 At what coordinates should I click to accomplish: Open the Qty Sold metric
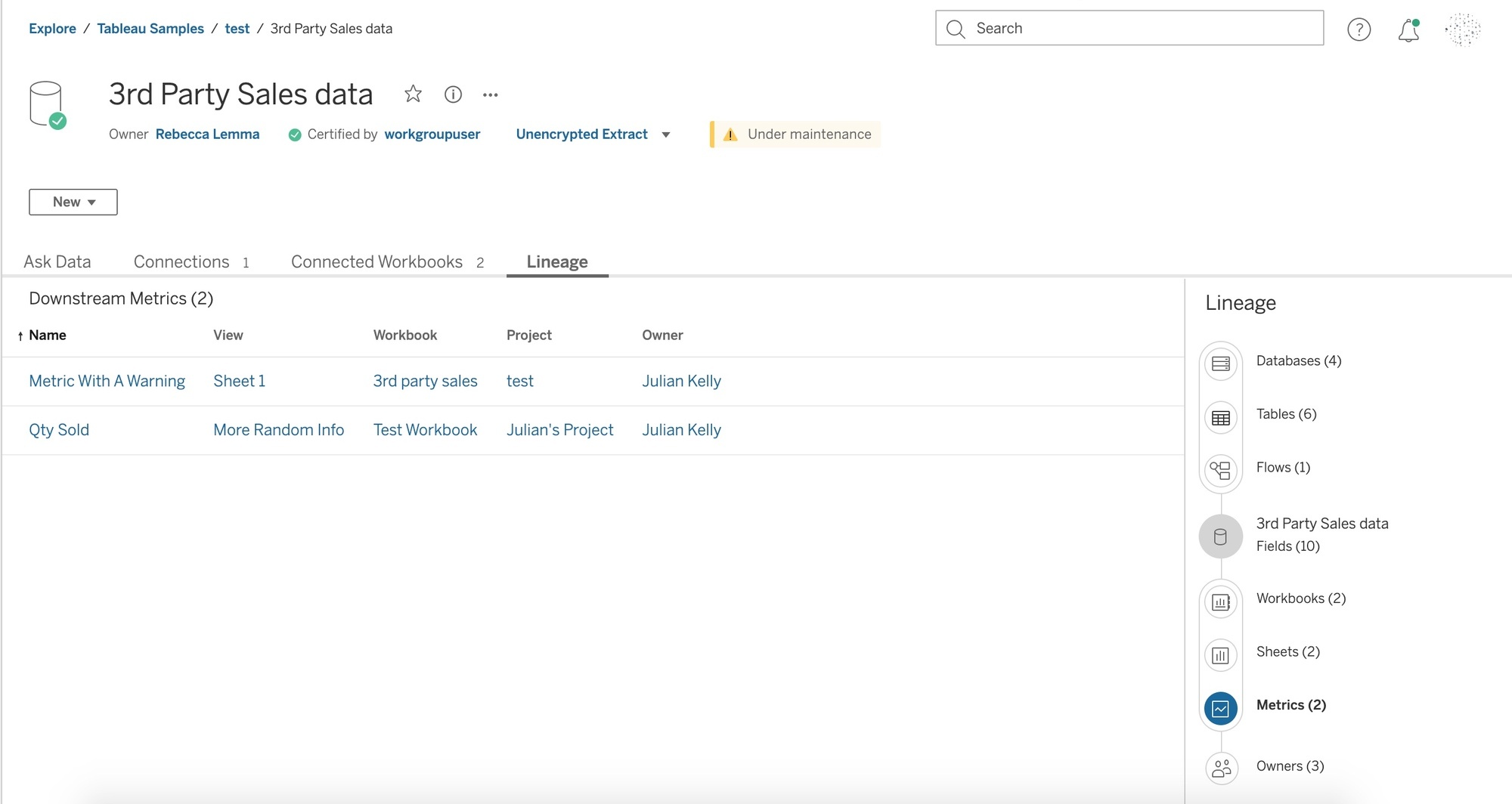tap(59, 430)
